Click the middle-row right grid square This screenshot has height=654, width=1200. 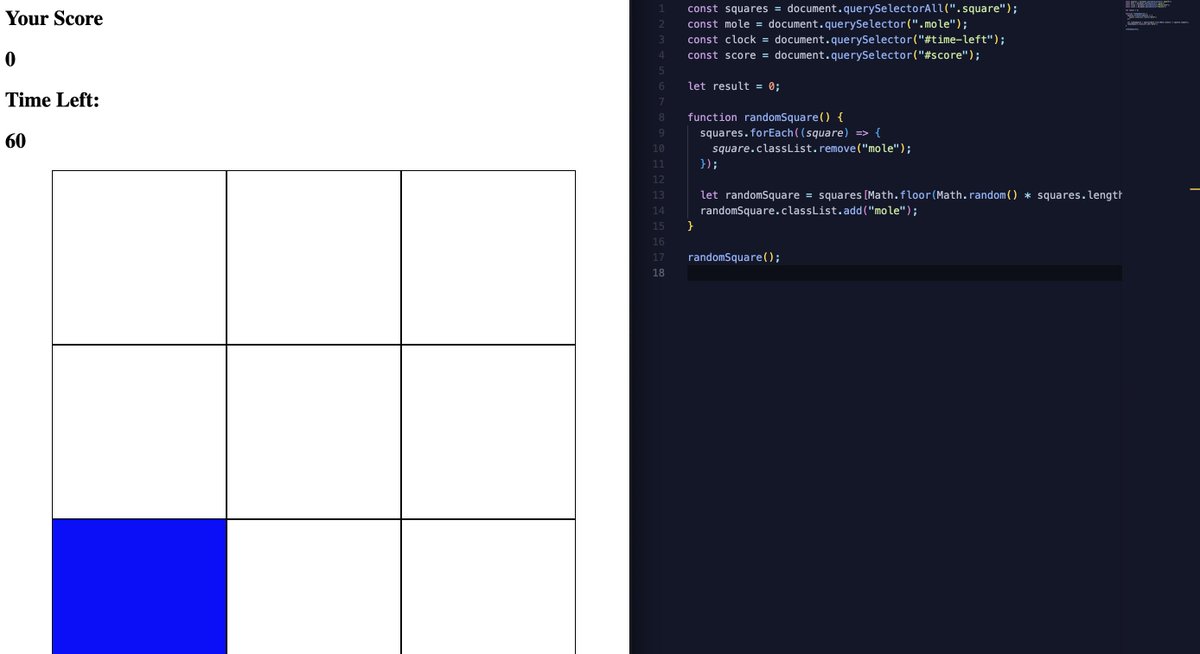click(x=488, y=432)
